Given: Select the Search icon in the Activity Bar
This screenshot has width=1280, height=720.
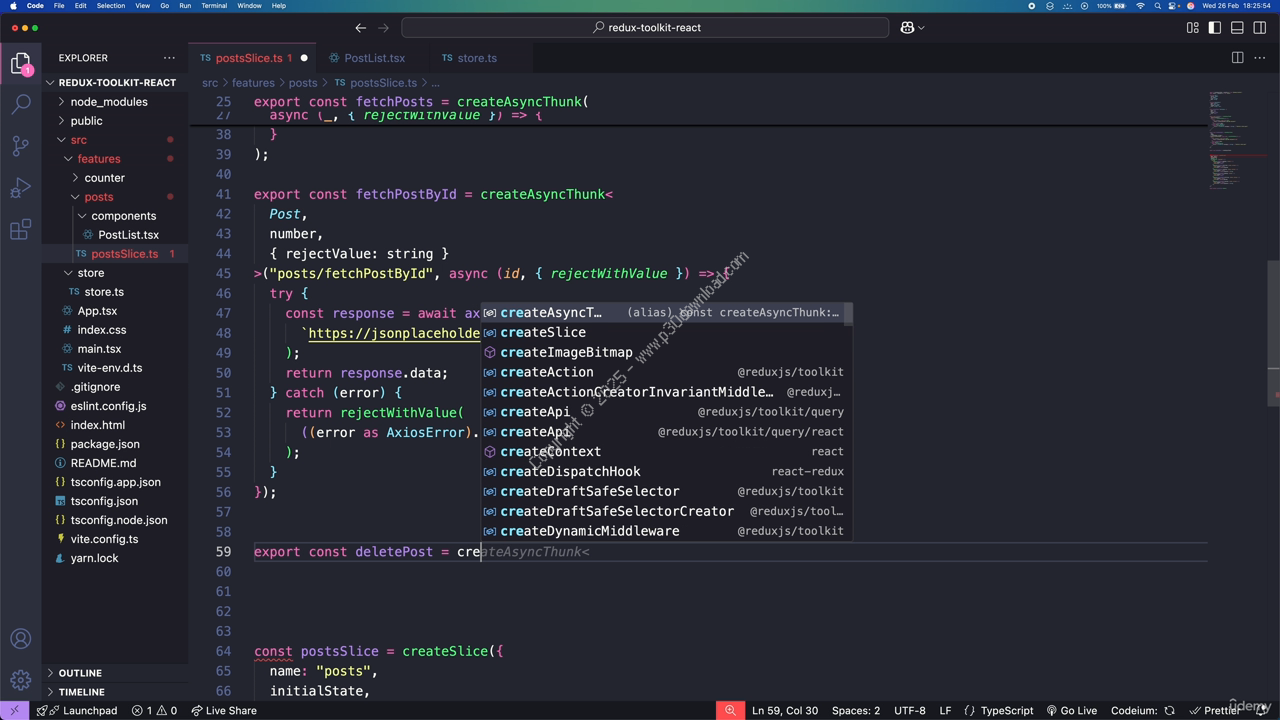Looking at the screenshot, I should [x=21, y=103].
